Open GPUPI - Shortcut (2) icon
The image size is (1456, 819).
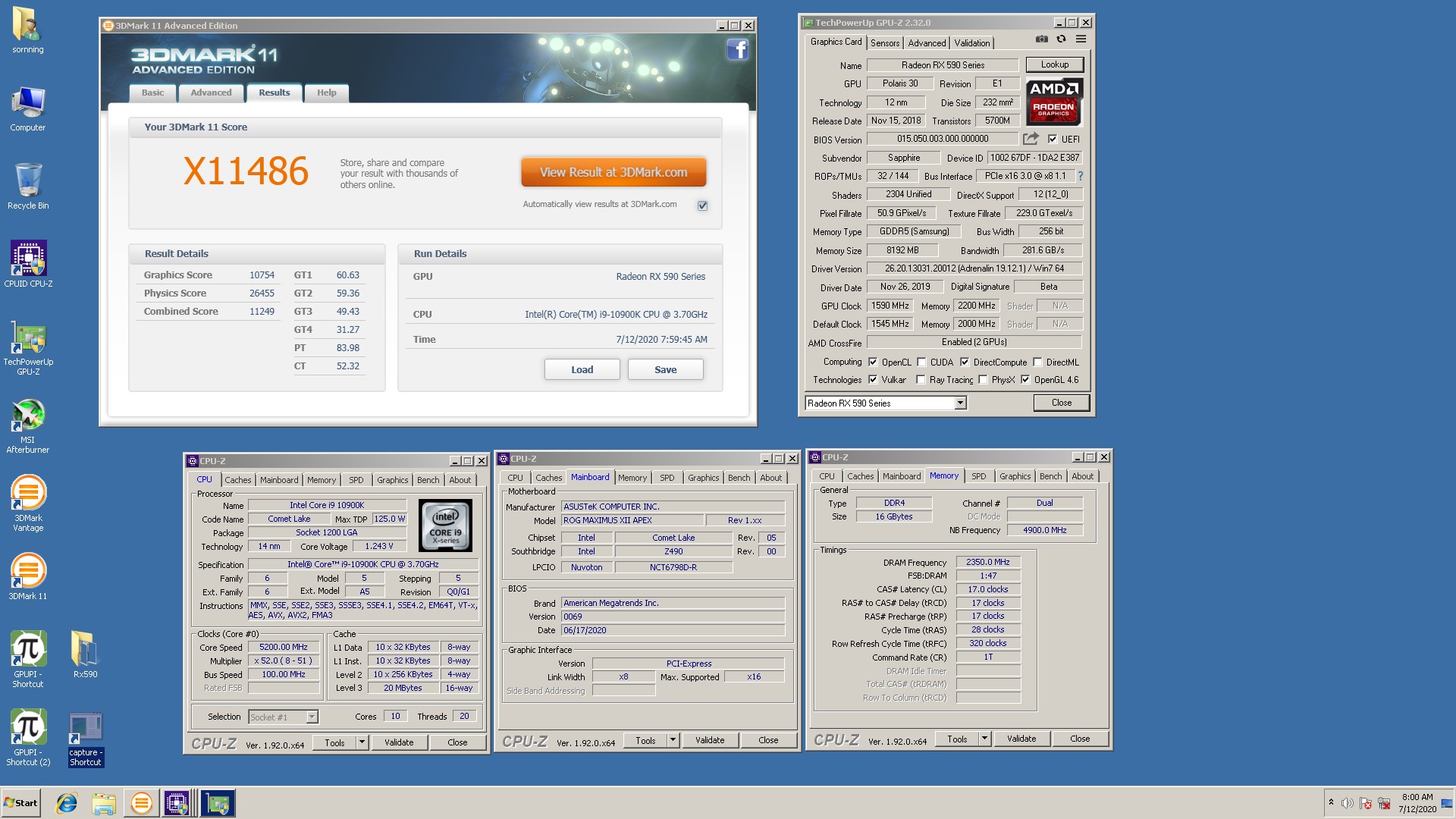pos(28,738)
